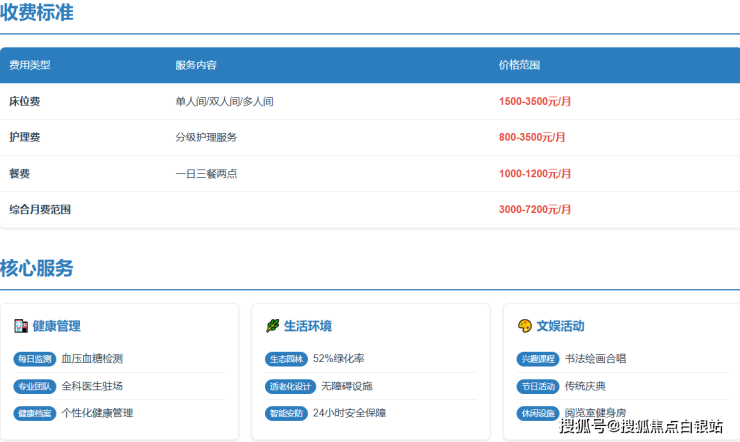This screenshot has height=442, width=740.
Task: Click the 3000-7200元/月 total monthly price
Action: coord(535,209)
